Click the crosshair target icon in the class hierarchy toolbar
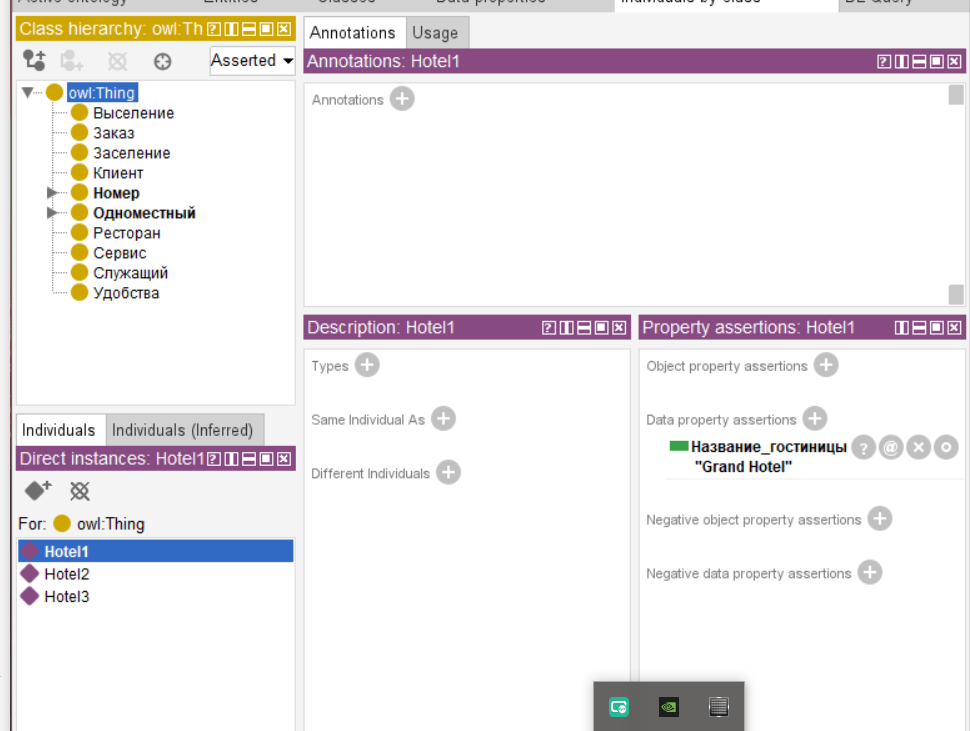 (162, 61)
